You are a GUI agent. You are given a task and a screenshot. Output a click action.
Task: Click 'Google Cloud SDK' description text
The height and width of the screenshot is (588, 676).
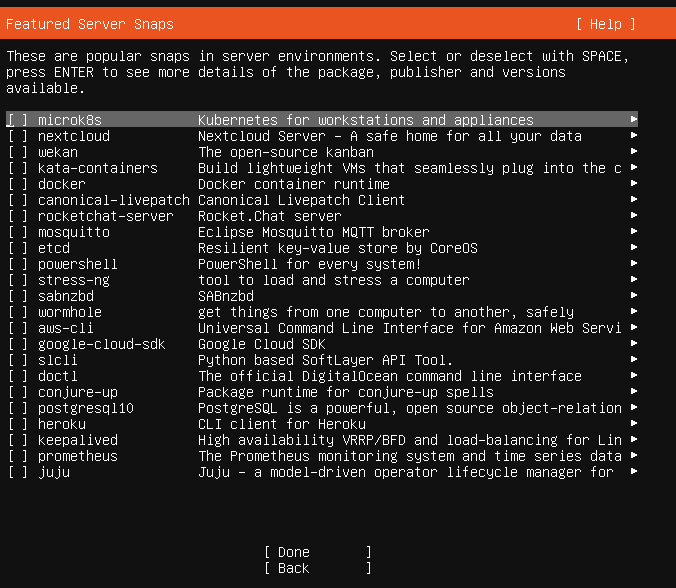coord(262,344)
